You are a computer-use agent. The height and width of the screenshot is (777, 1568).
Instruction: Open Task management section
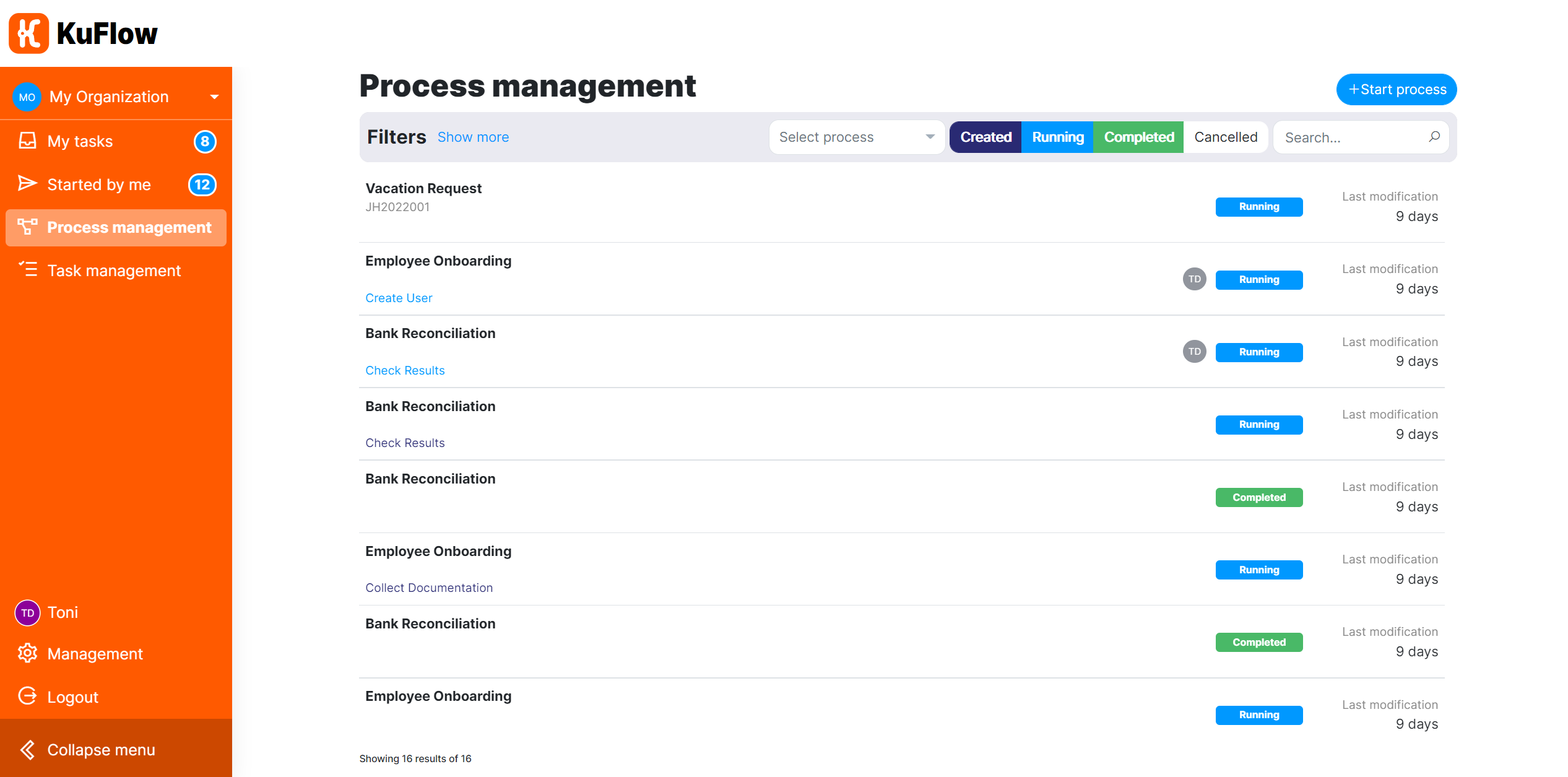coord(114,271)
